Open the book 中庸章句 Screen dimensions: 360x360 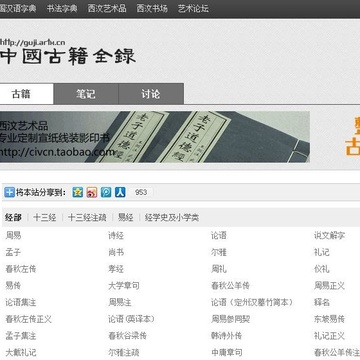tap(227, 352)
